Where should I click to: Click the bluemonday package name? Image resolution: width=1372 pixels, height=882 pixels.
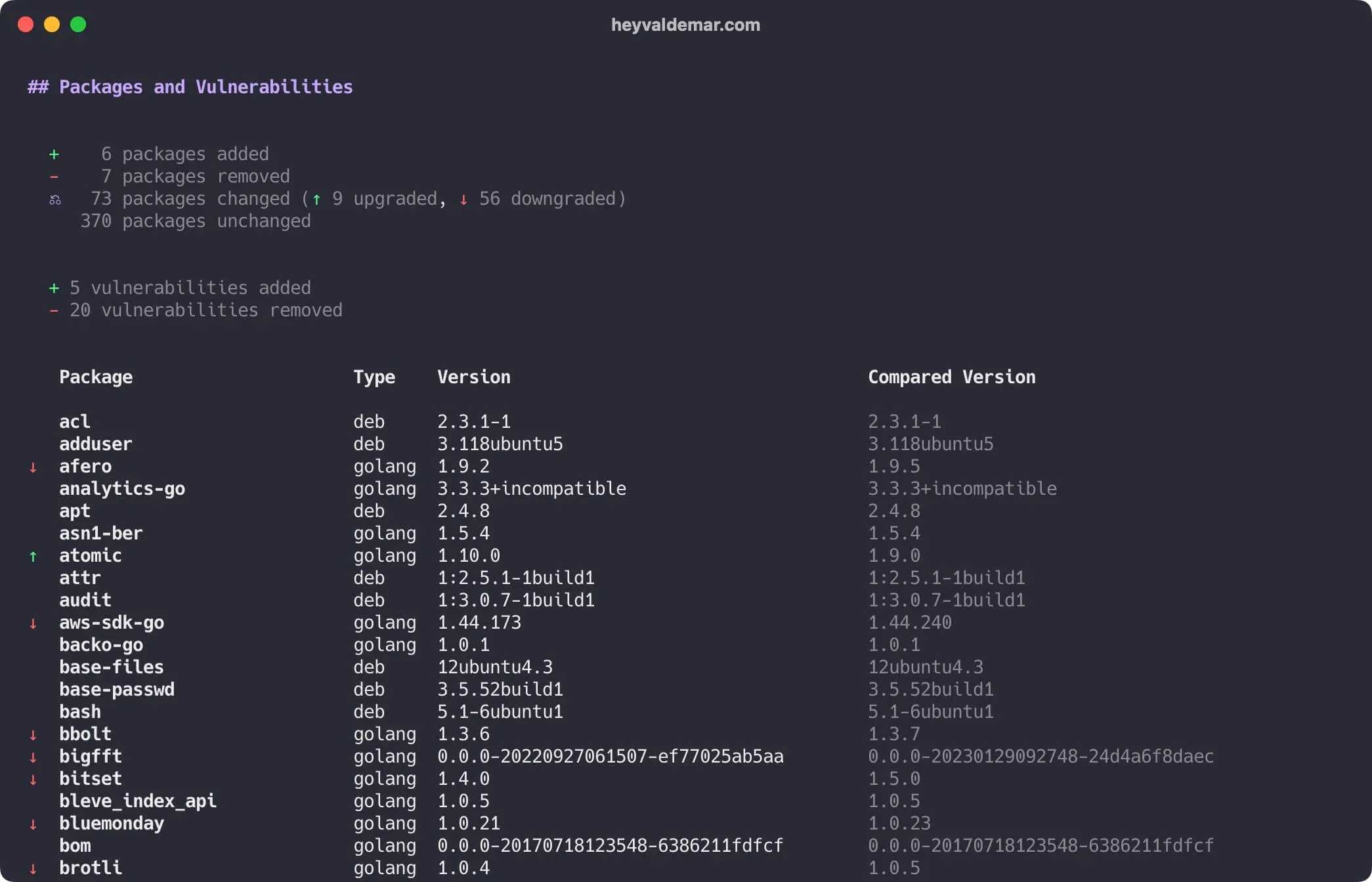click(112, 824)
